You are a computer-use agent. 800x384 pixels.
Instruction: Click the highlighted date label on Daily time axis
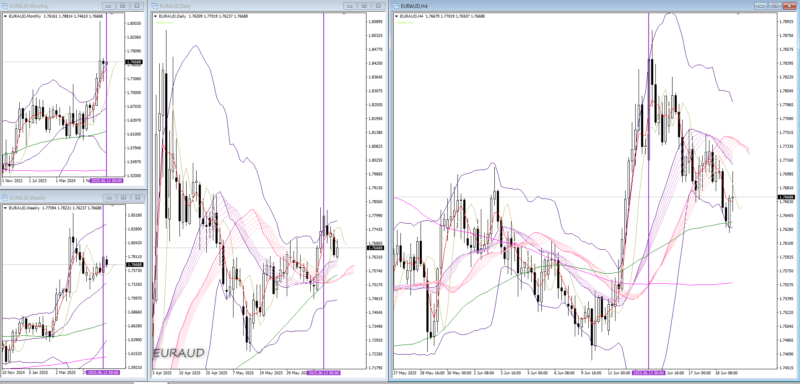point(324,373)
